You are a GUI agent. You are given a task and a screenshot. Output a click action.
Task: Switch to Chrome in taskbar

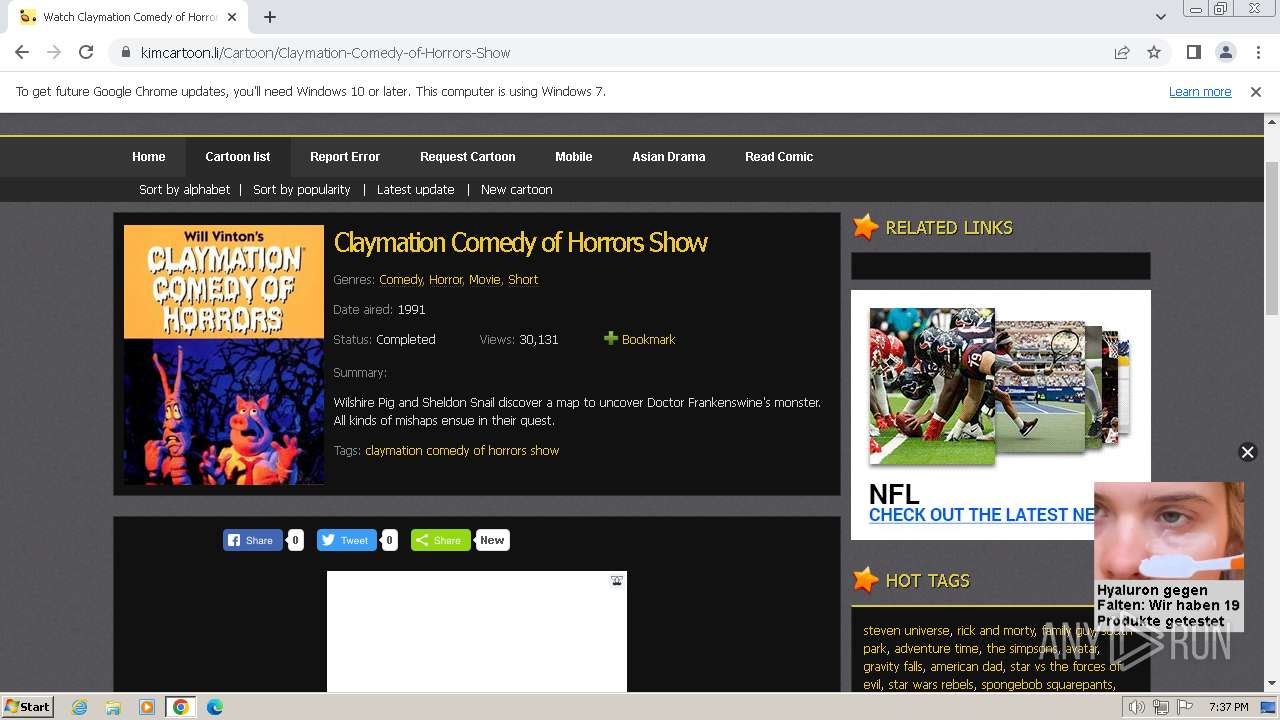click(x=180, y=707)
